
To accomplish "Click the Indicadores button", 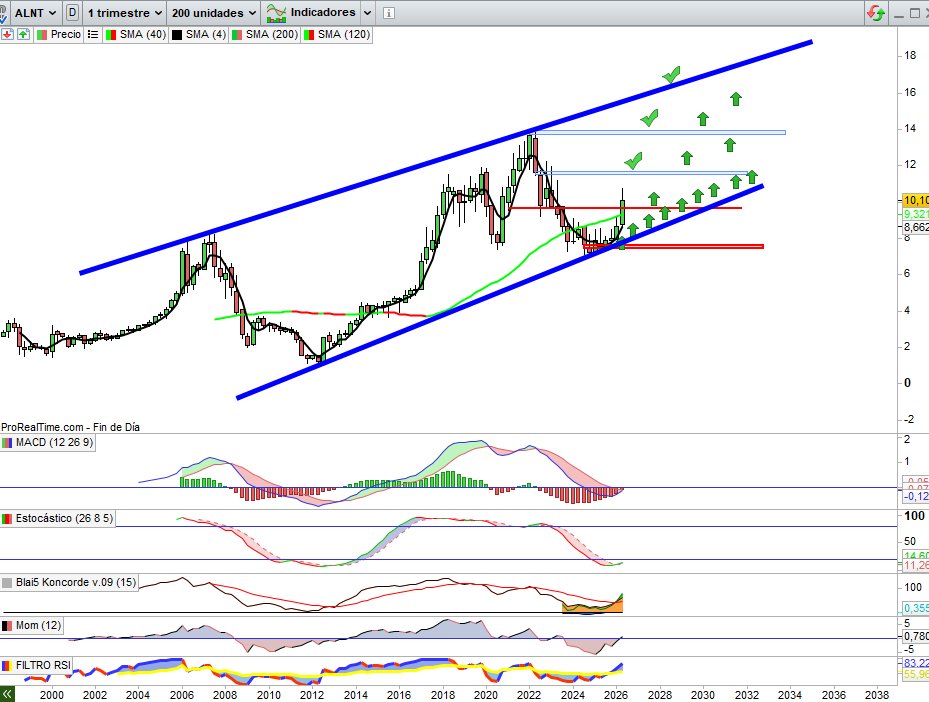I will tap(312, 12).
